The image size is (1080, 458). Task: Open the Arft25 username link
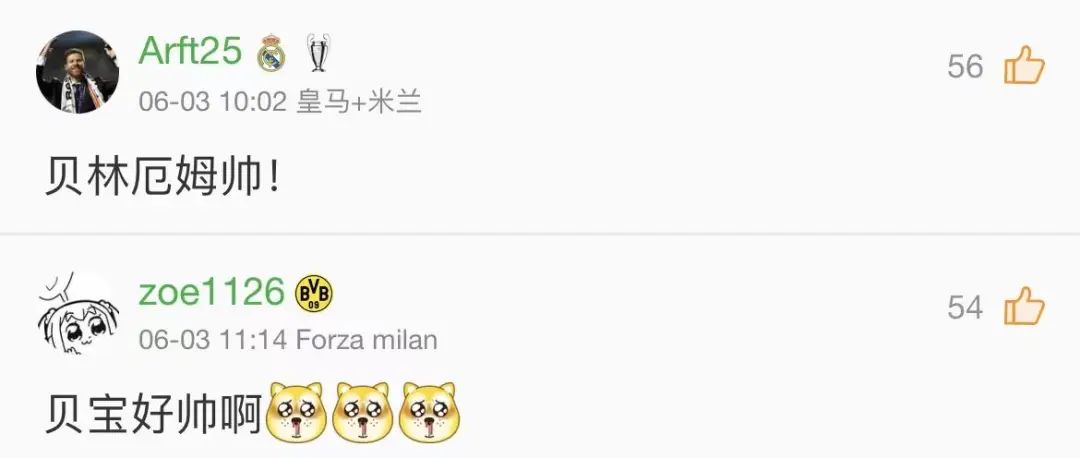[190, 51]
